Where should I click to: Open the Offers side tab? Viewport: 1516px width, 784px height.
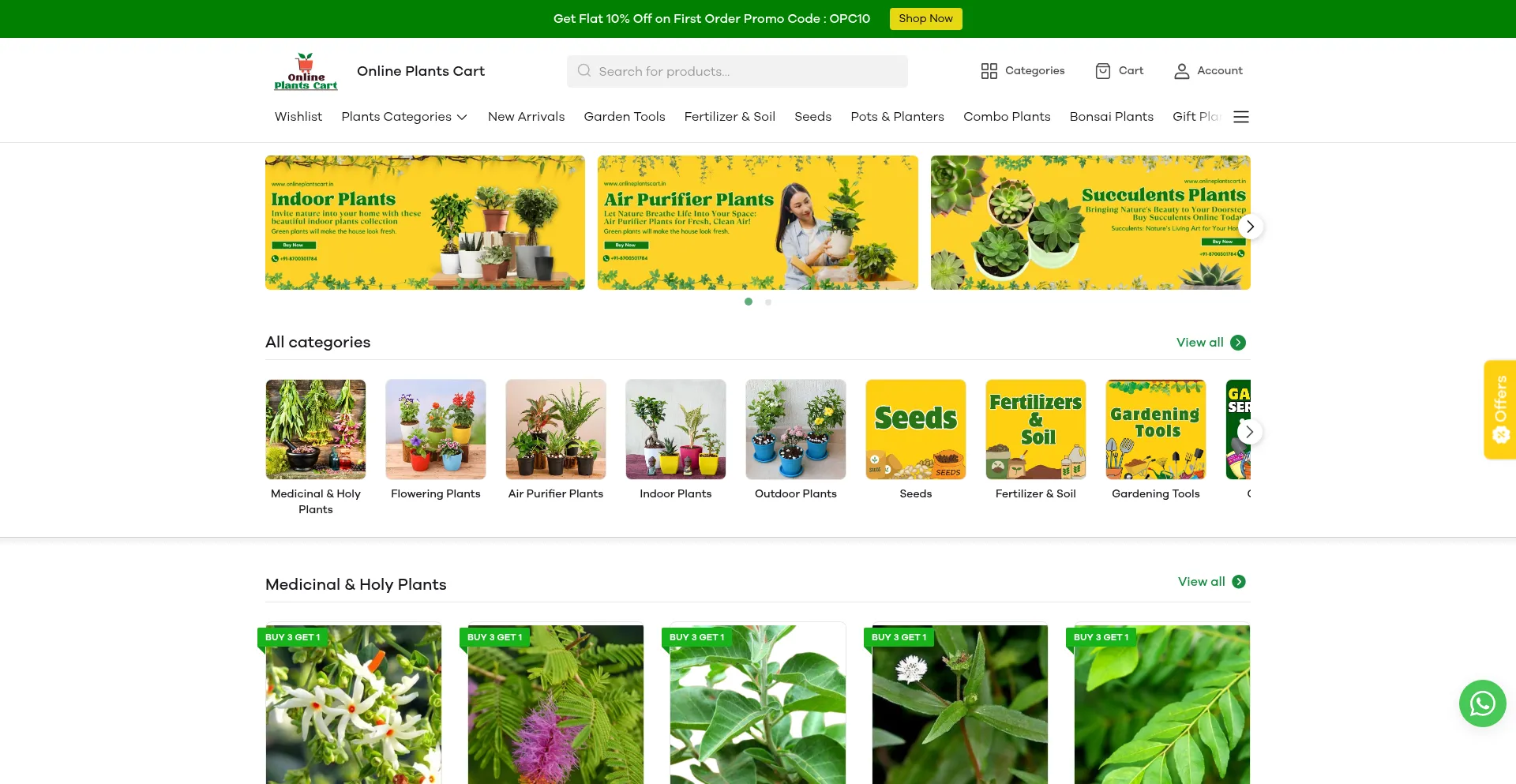click(x=1499, y=410)
